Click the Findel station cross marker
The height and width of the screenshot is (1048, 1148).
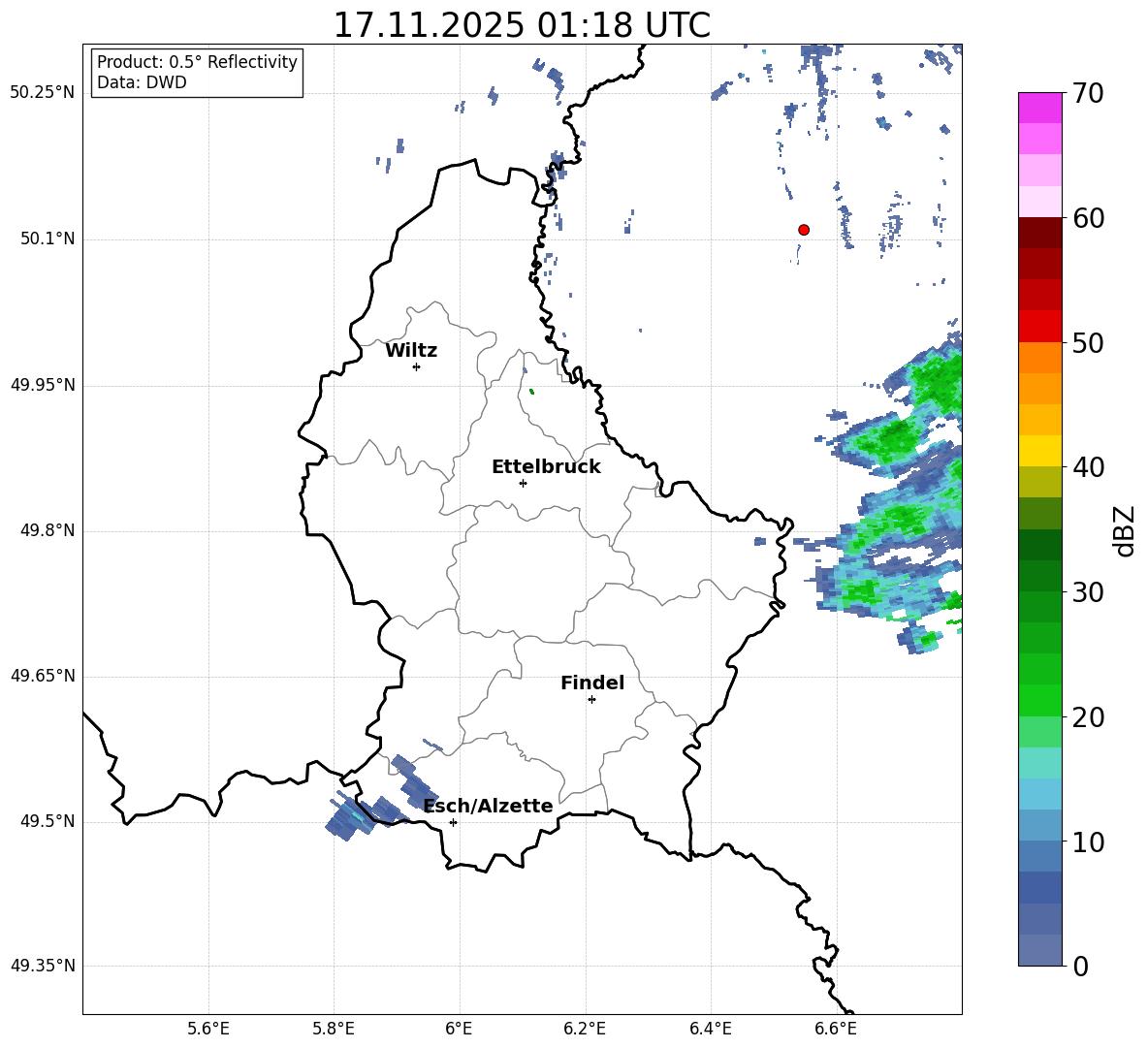click(x=591, y=699)
